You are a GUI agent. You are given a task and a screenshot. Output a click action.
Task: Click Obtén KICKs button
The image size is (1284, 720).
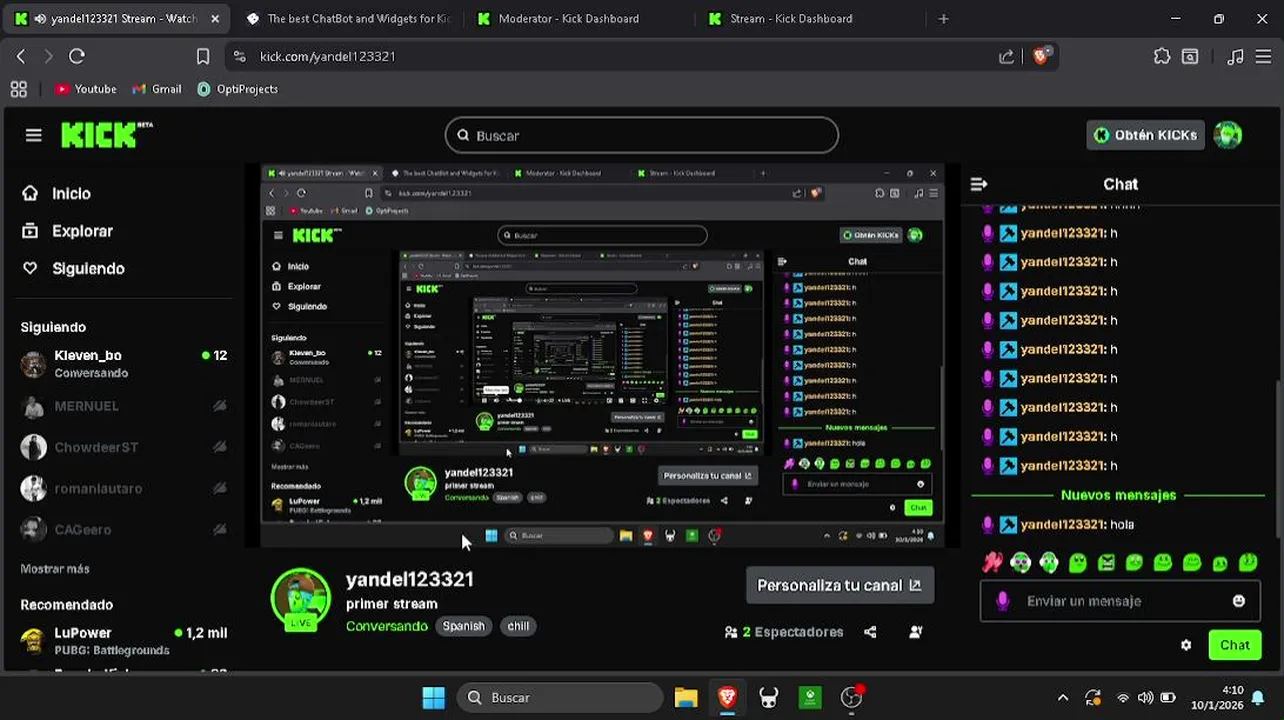click(1145, 135)
